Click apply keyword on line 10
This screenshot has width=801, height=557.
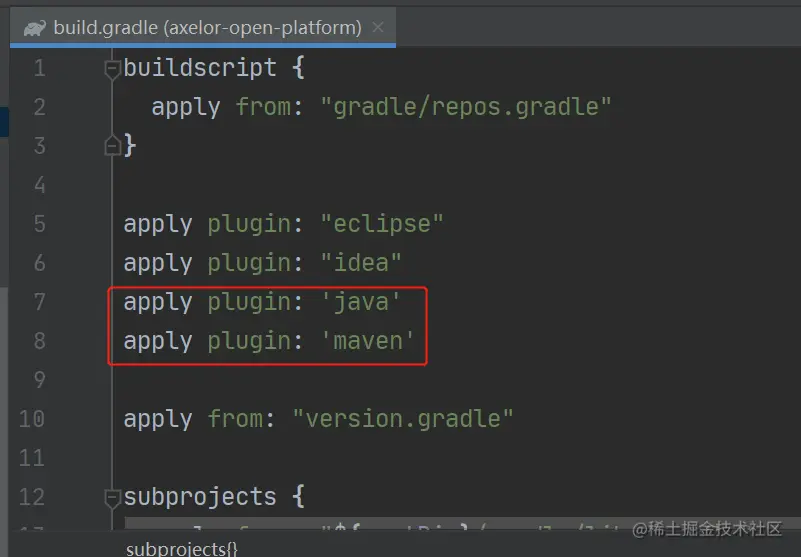(158, 420)
